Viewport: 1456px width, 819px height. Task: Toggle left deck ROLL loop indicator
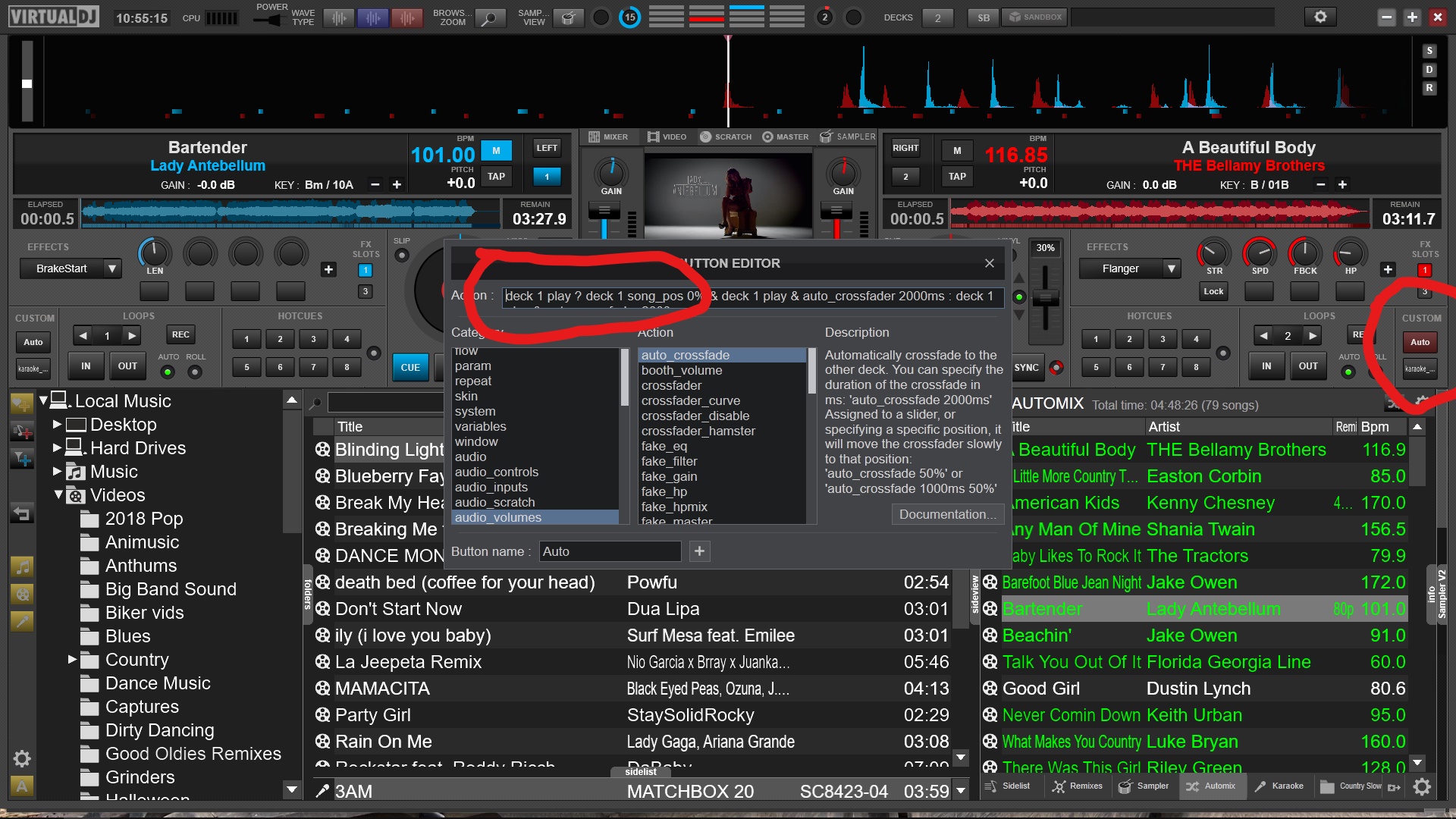point(195,372)
